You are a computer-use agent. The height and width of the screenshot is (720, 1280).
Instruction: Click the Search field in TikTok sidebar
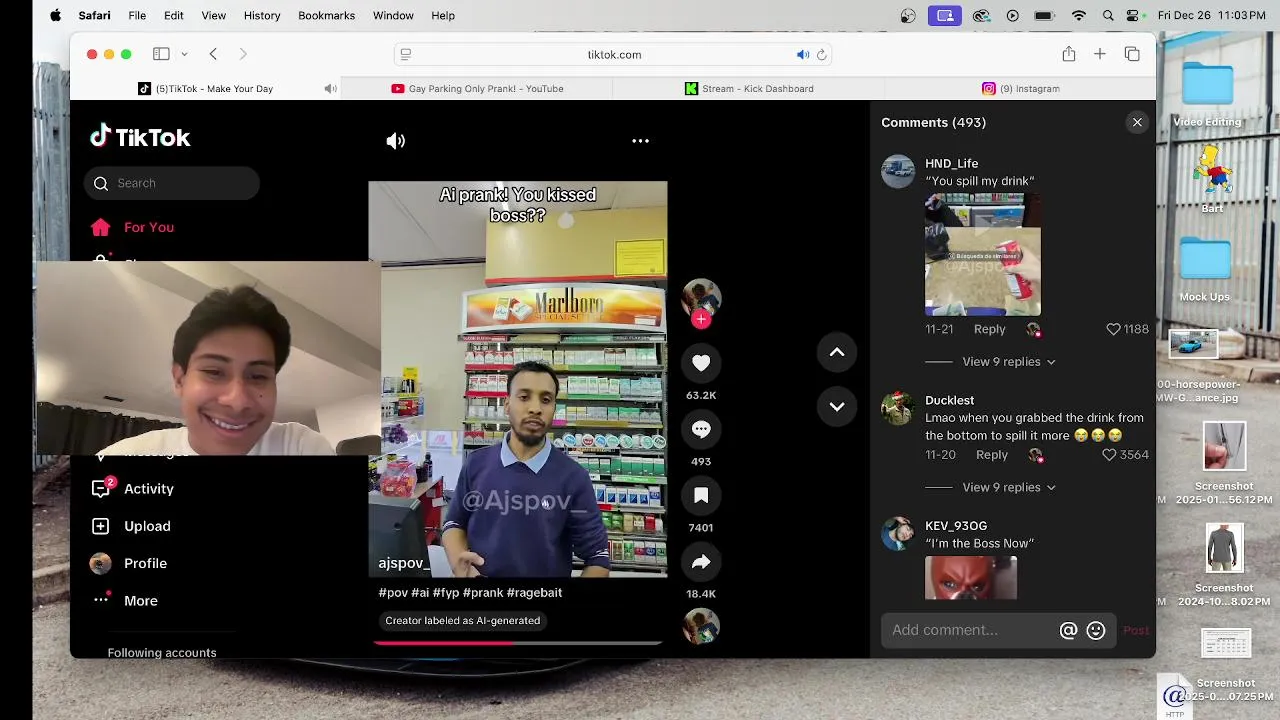click(x=172, y=183)
